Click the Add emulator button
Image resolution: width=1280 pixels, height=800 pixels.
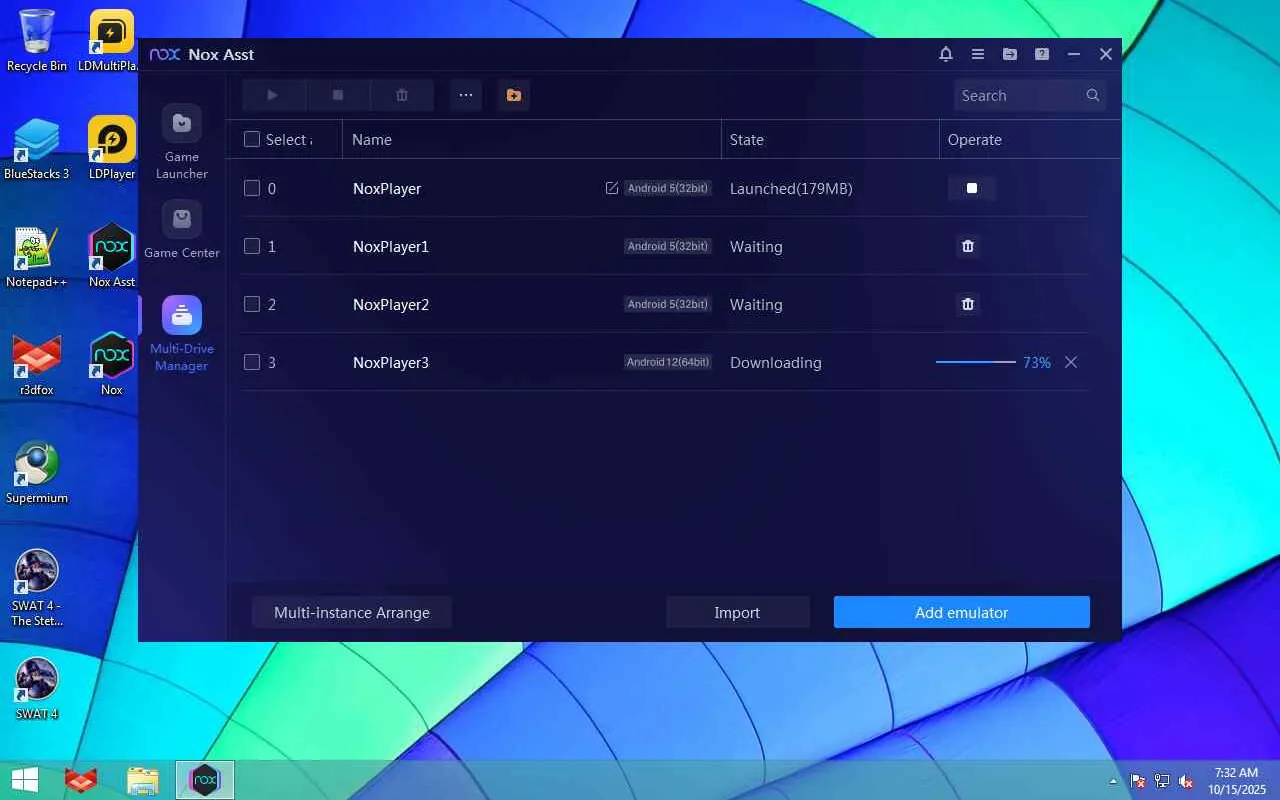coord(962,612)
